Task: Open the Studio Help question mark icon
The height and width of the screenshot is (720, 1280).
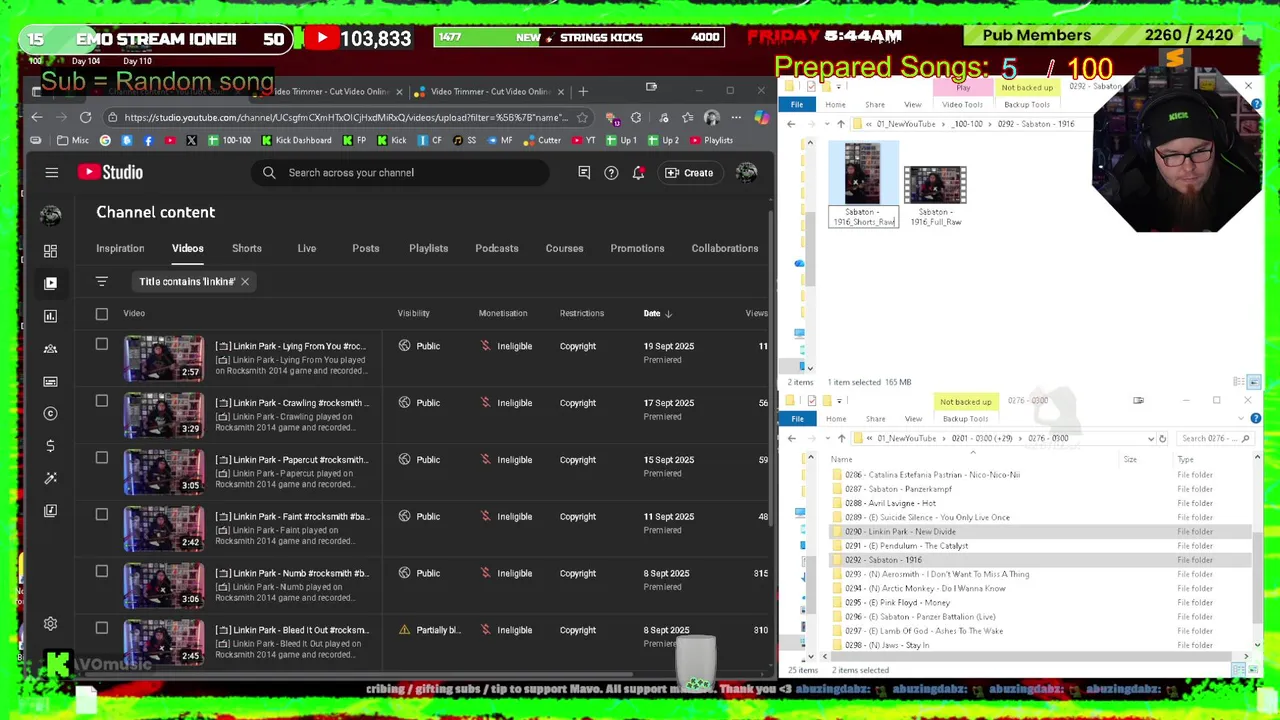Action: pos(611,173)
